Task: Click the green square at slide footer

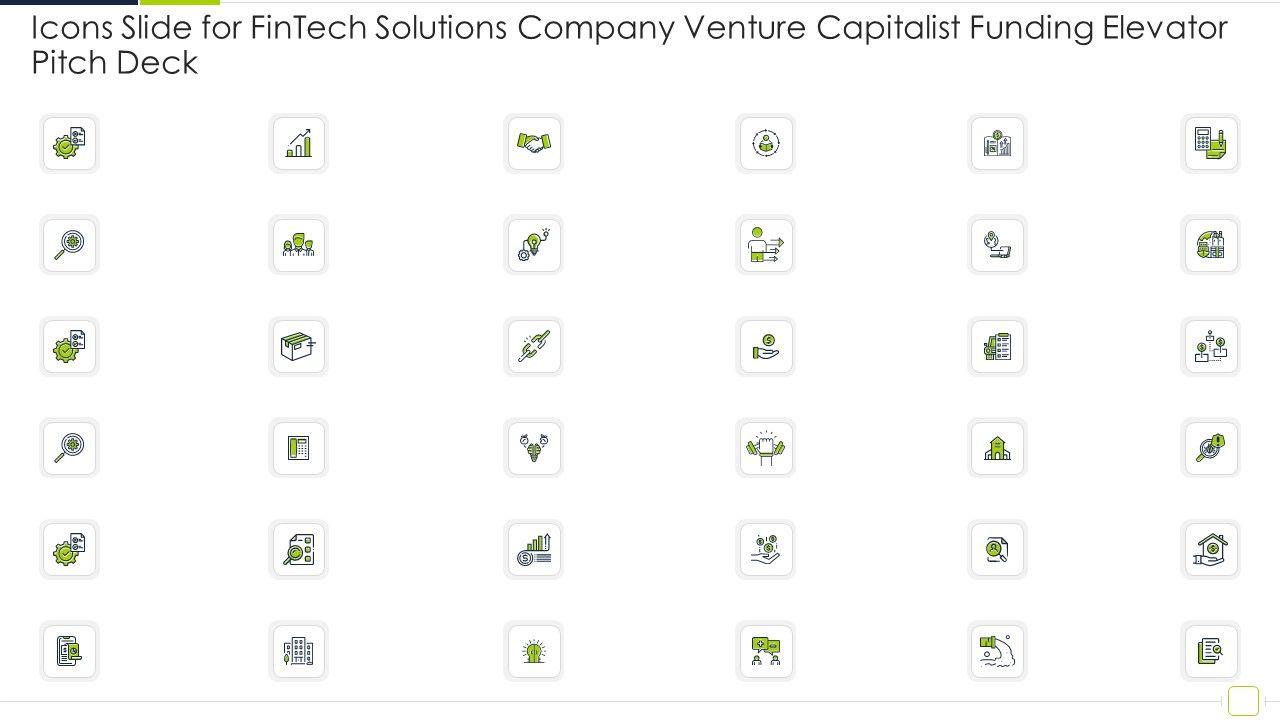Action: click(1243, 701)
